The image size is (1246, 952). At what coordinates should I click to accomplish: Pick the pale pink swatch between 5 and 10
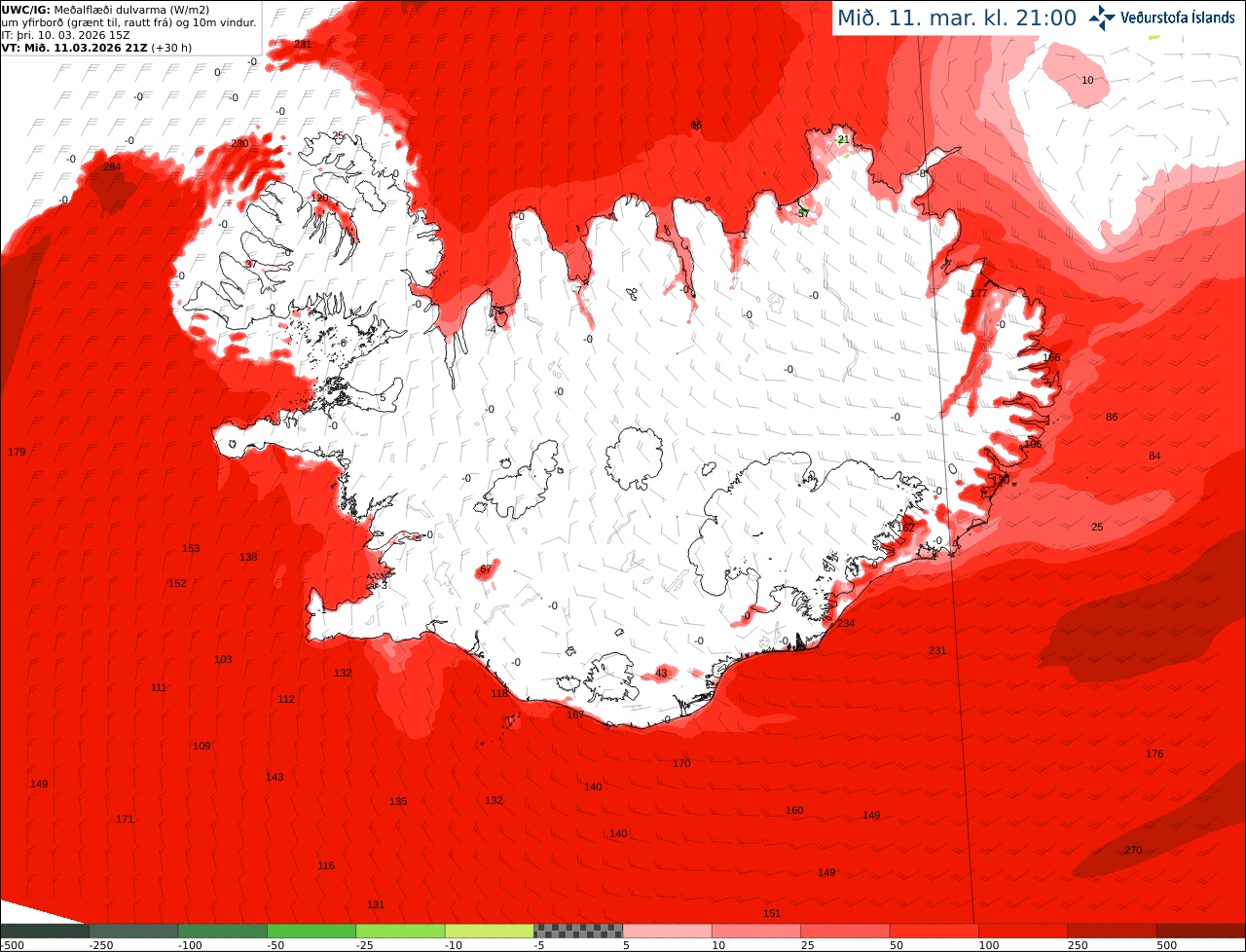[x=668, y=931]
